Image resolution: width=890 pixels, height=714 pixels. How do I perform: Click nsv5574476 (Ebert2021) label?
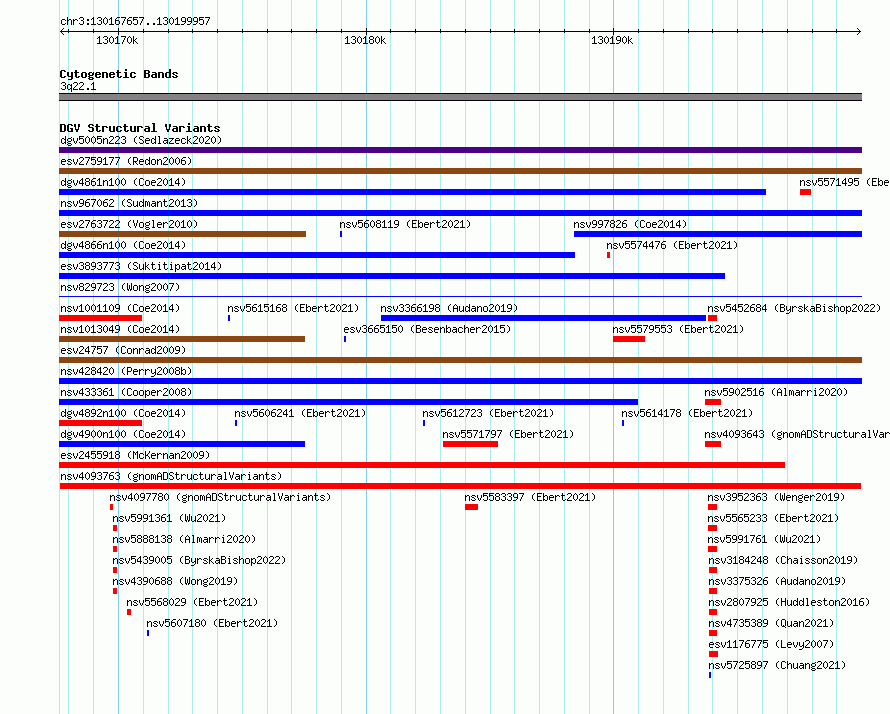(672, 245)
